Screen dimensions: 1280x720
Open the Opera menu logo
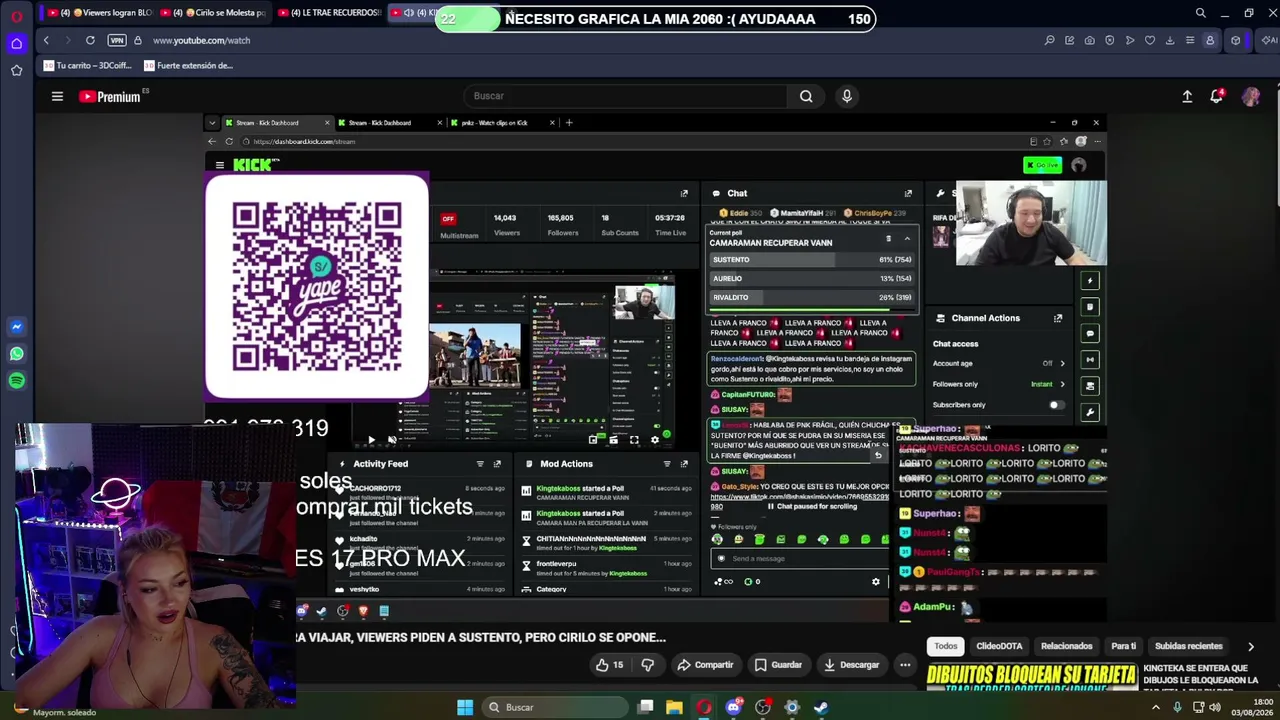[16, 16]
